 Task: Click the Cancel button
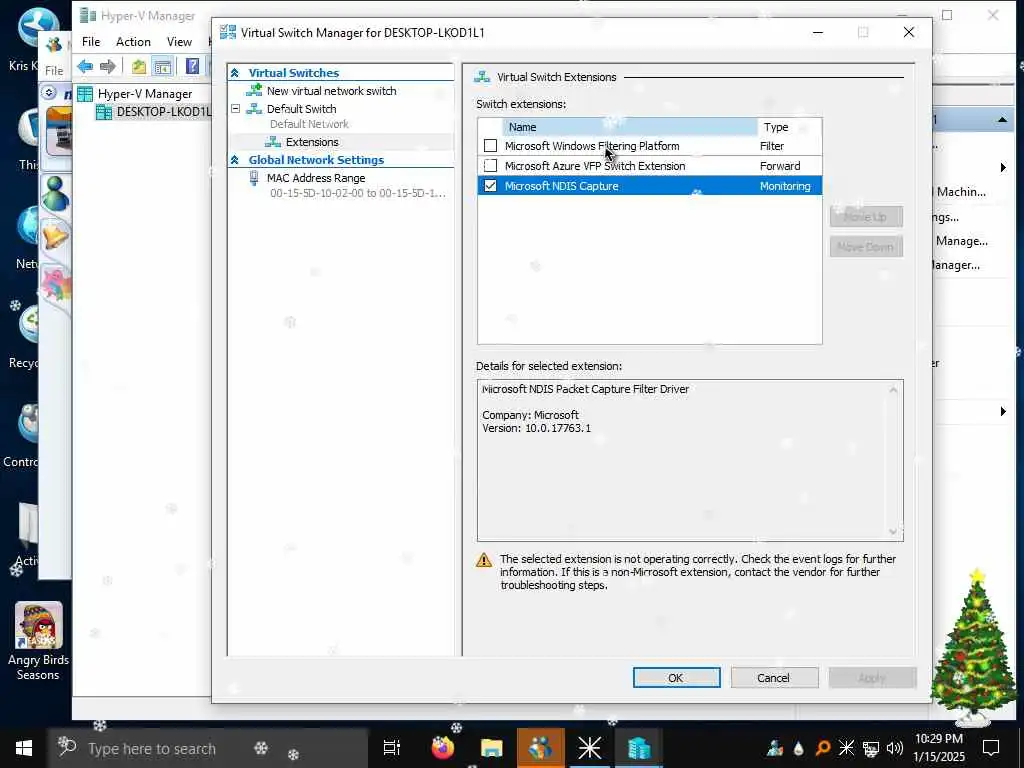[x=774, y=678]
